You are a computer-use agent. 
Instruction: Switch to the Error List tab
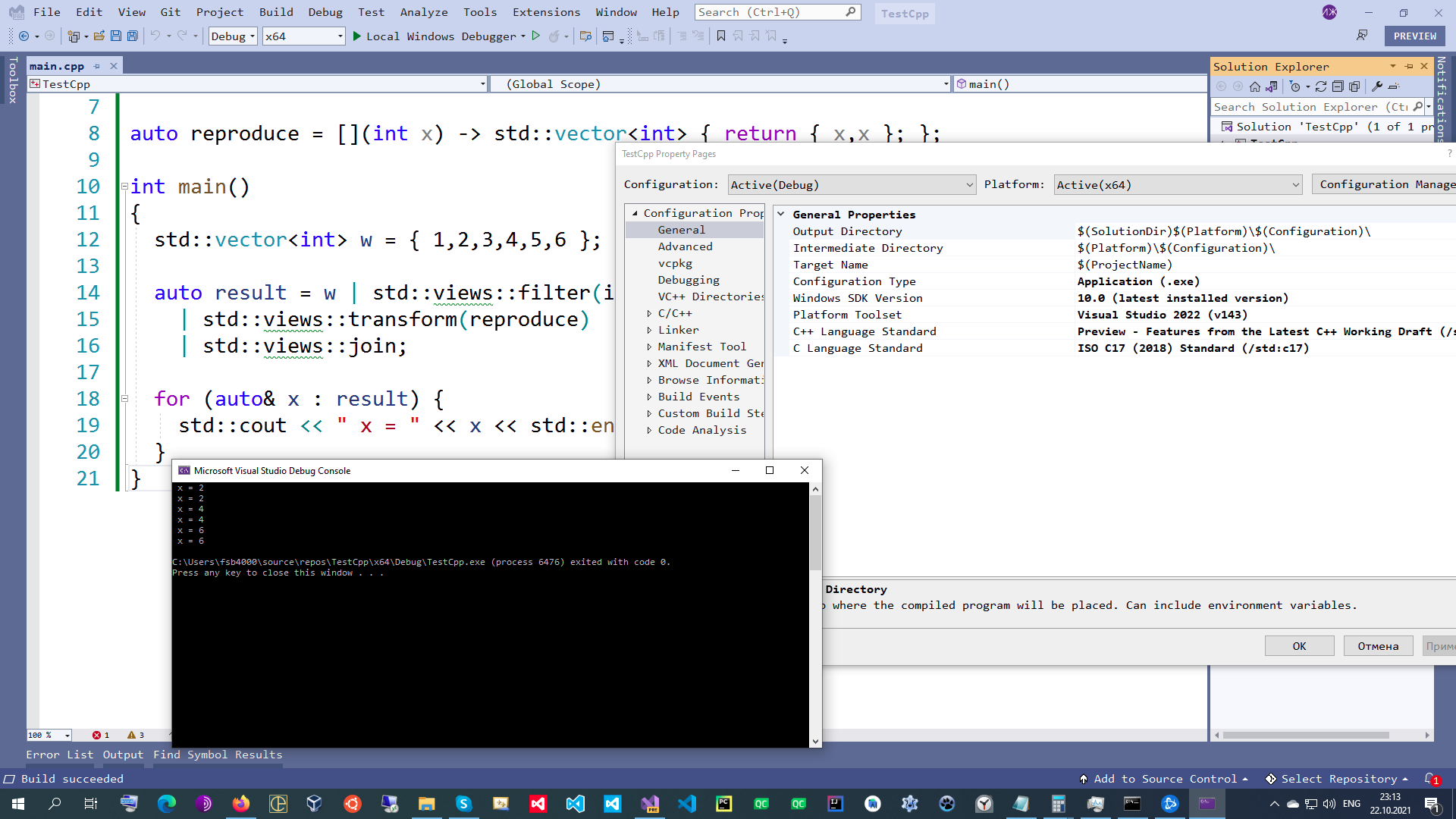[59, 755]
